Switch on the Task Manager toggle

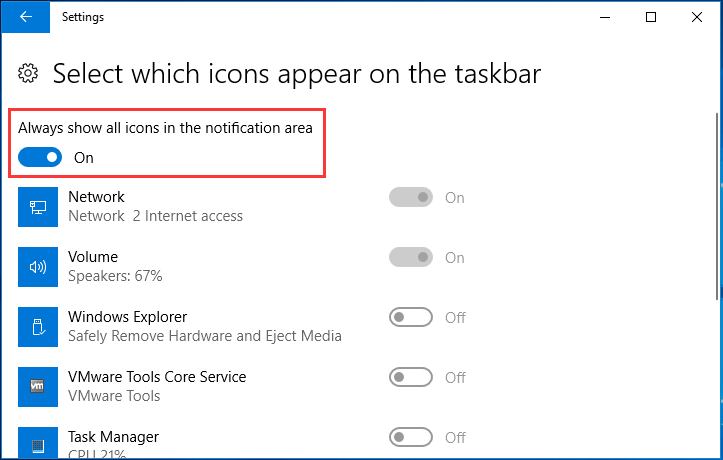coord(411,438)
